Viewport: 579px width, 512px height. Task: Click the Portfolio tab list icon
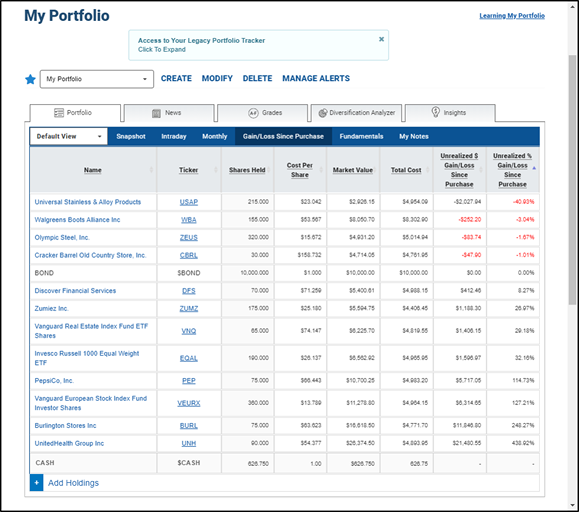pos(59,113)
